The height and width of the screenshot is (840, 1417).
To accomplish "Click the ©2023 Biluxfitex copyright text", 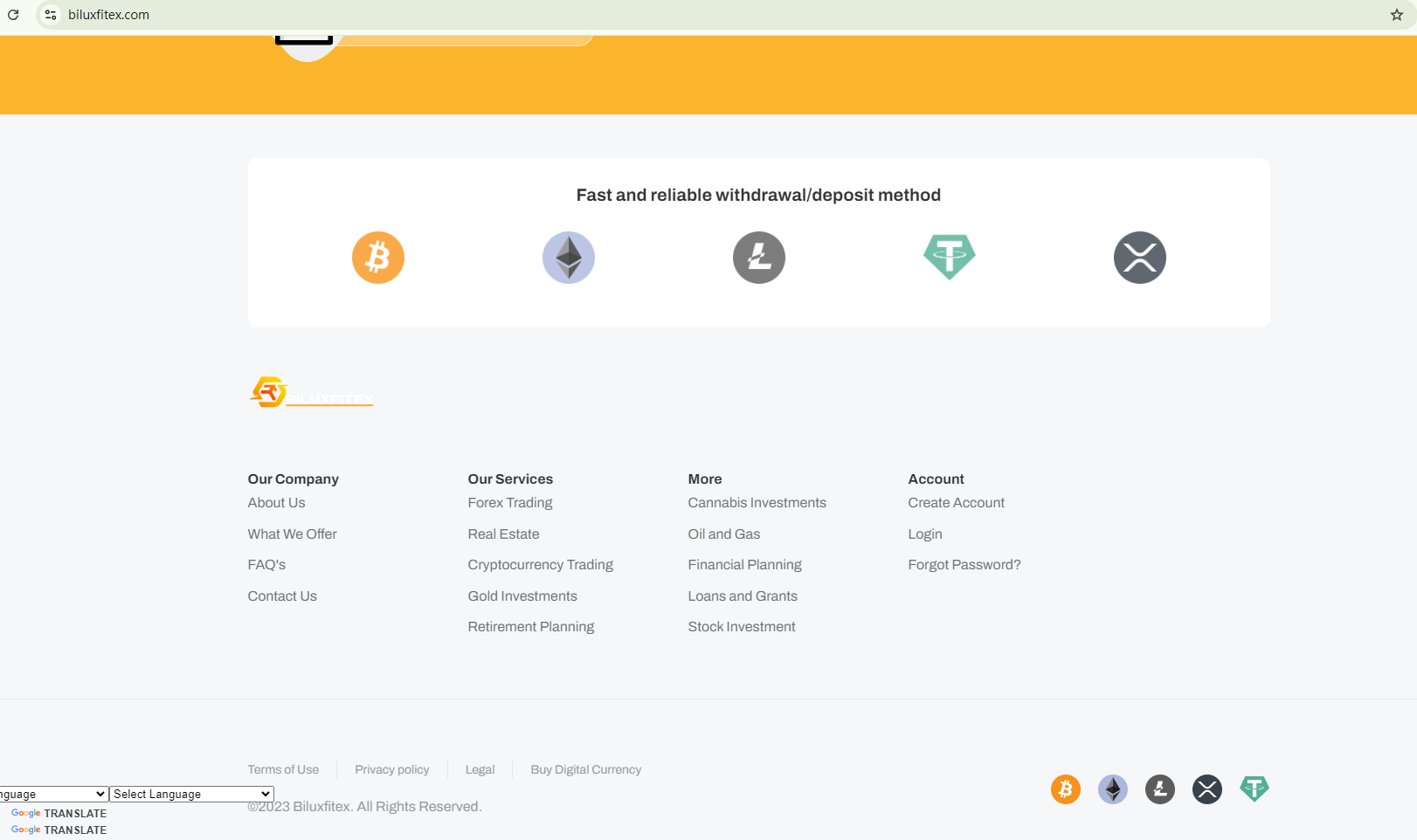I will (x=364, y=807).
